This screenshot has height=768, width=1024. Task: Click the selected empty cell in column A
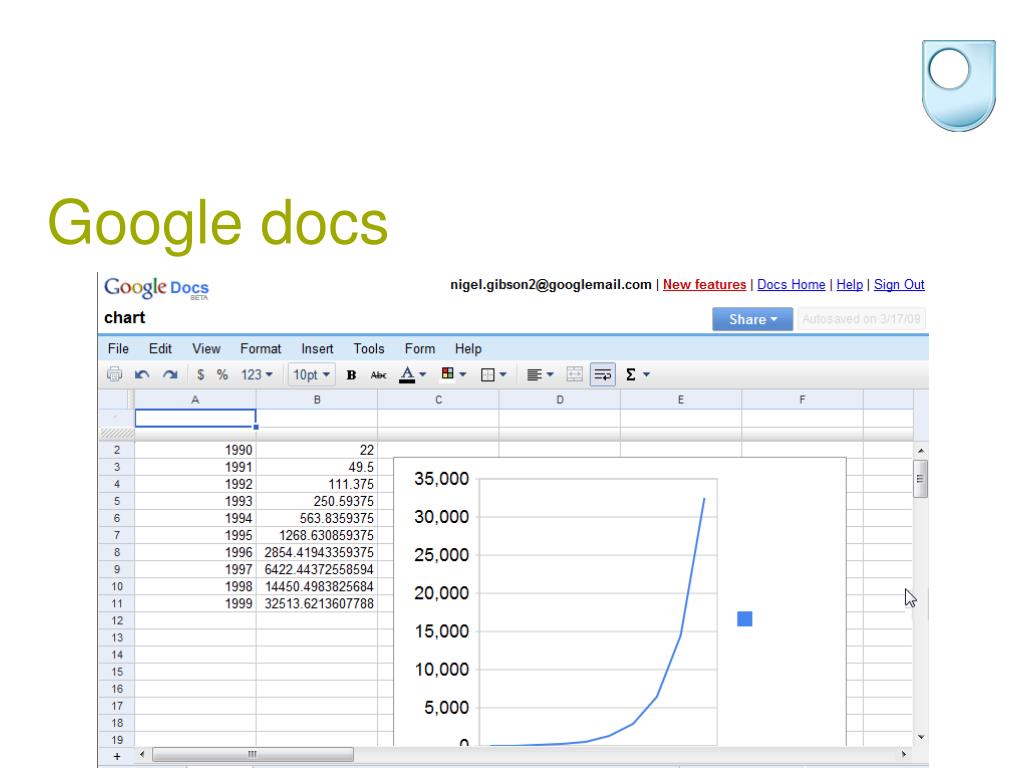pos(195,418)
